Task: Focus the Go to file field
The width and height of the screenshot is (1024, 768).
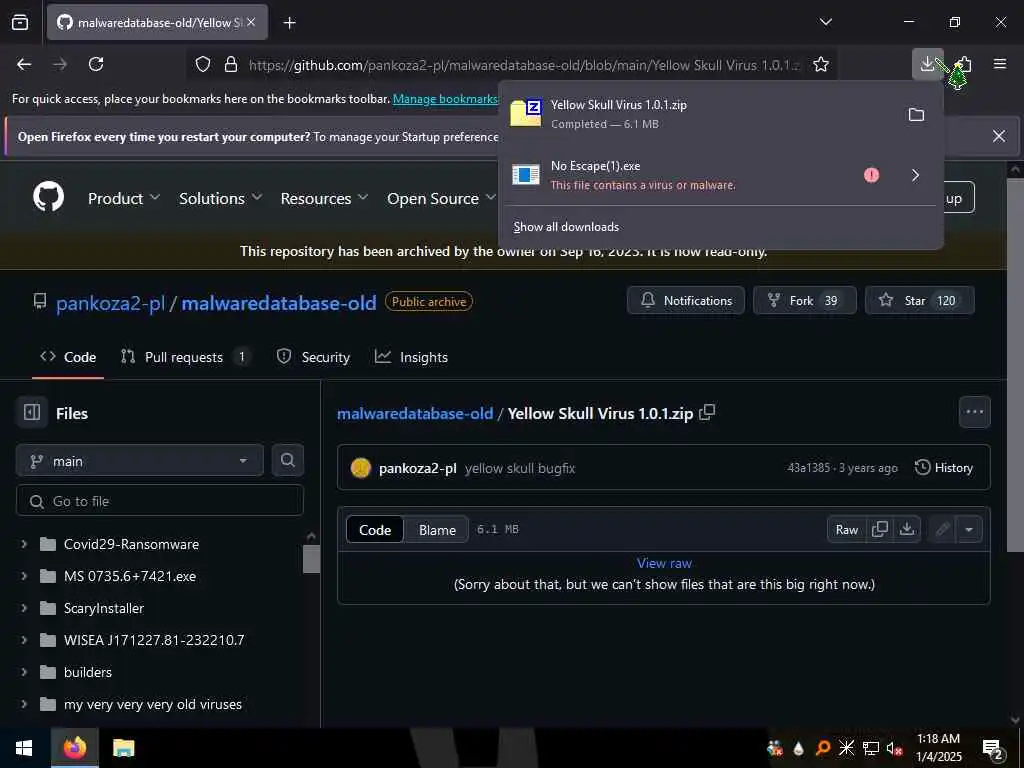Action: click(x=160, y=501)
